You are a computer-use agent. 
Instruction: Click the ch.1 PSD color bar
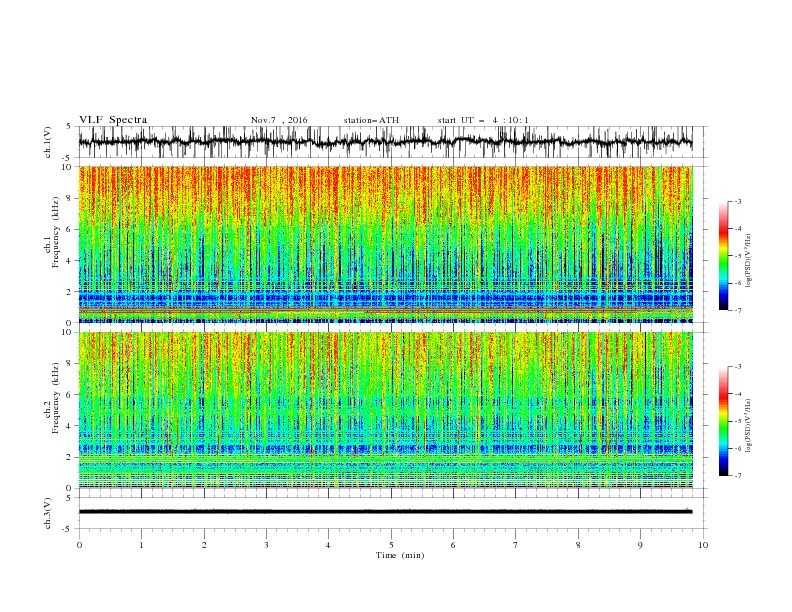724,256
